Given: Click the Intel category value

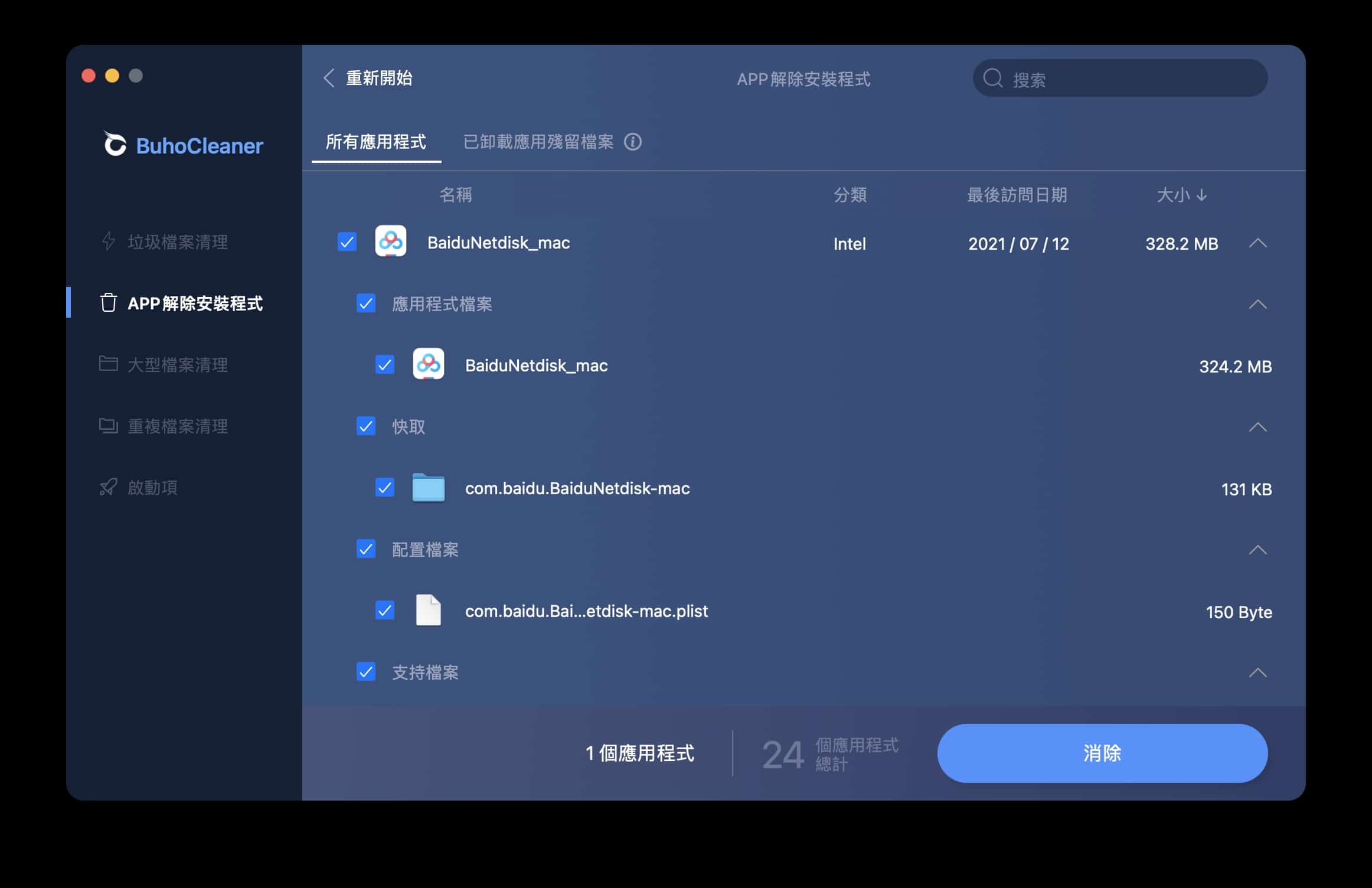Looking at the screenshot, I should click(x=850, y=243).
